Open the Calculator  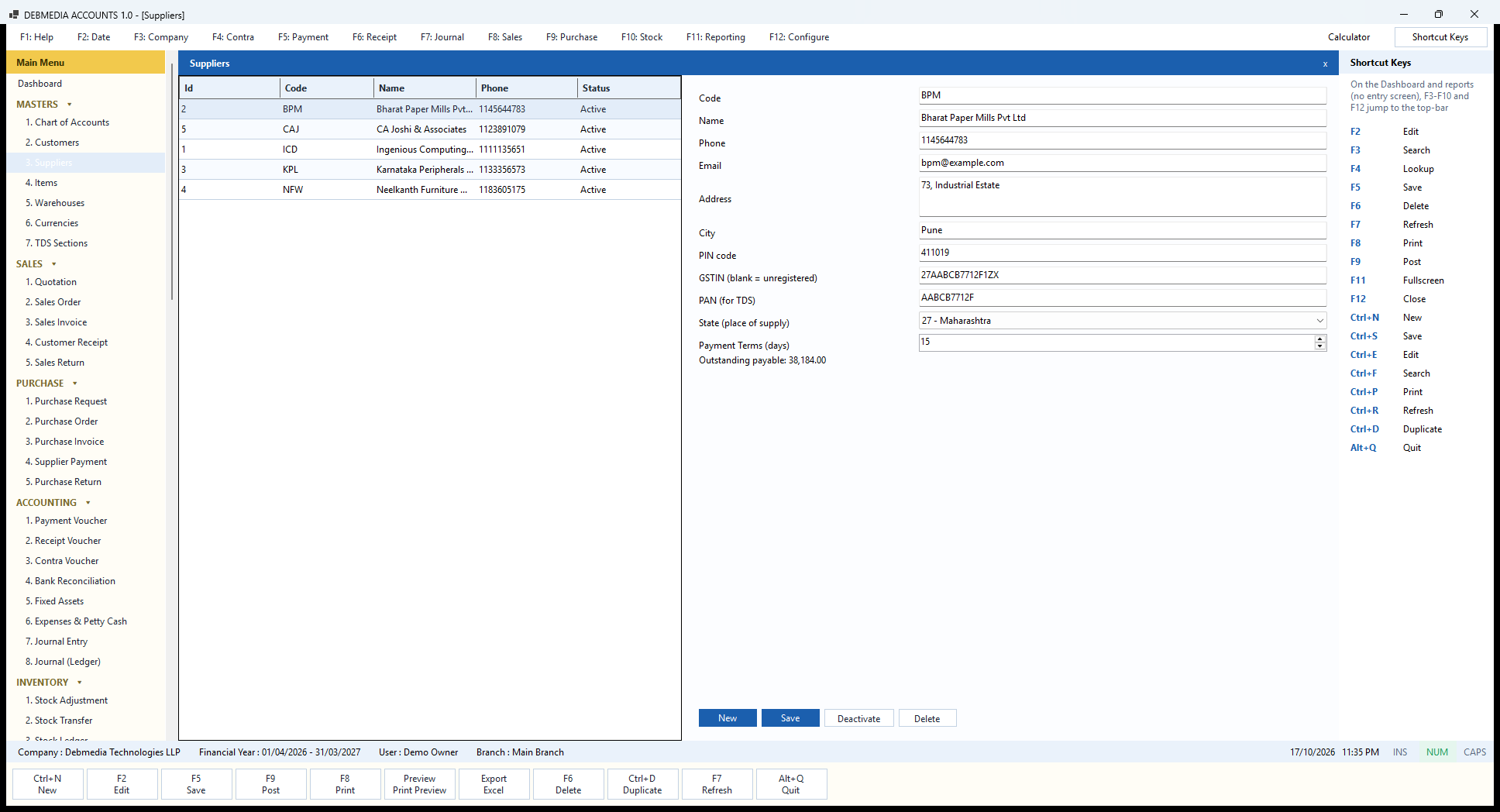[x=1348, y=37]
